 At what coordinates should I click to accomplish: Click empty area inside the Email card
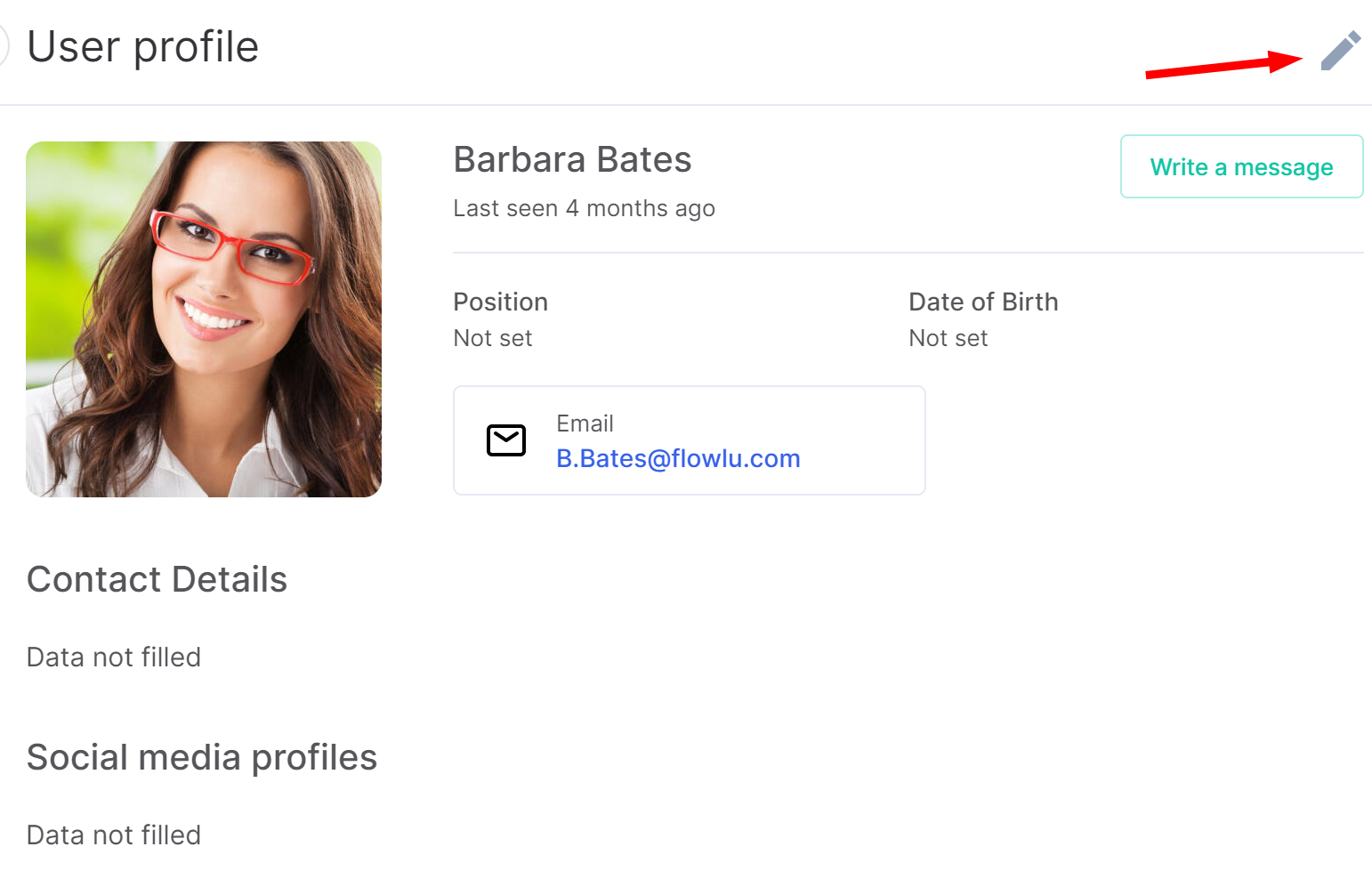(x=863, y=440)
